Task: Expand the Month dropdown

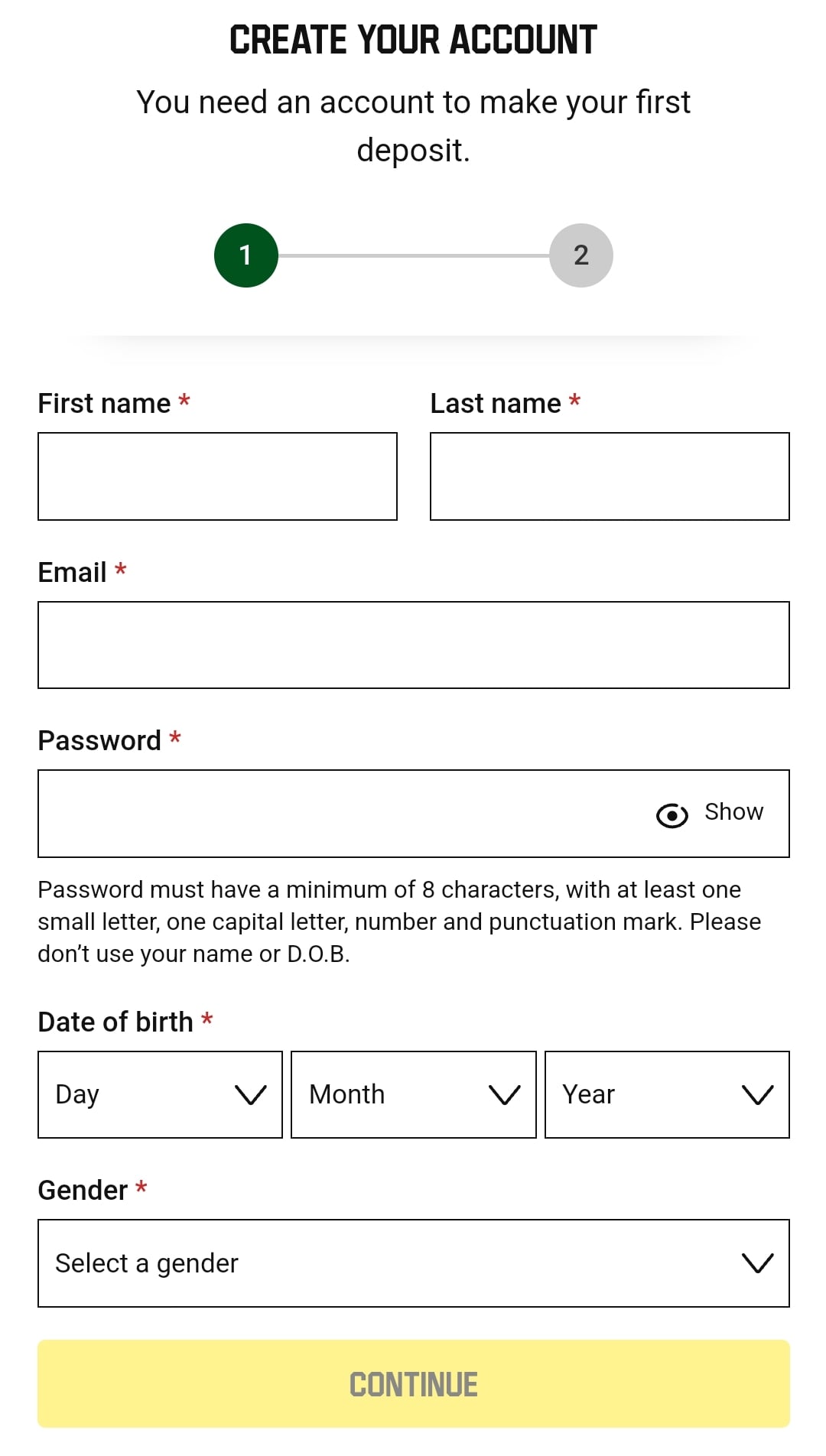Action: point(413,1094)
